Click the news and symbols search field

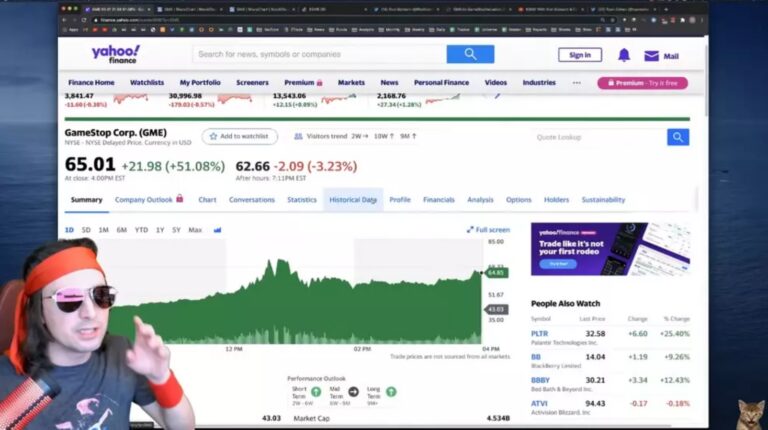click(x=318, y=54)
